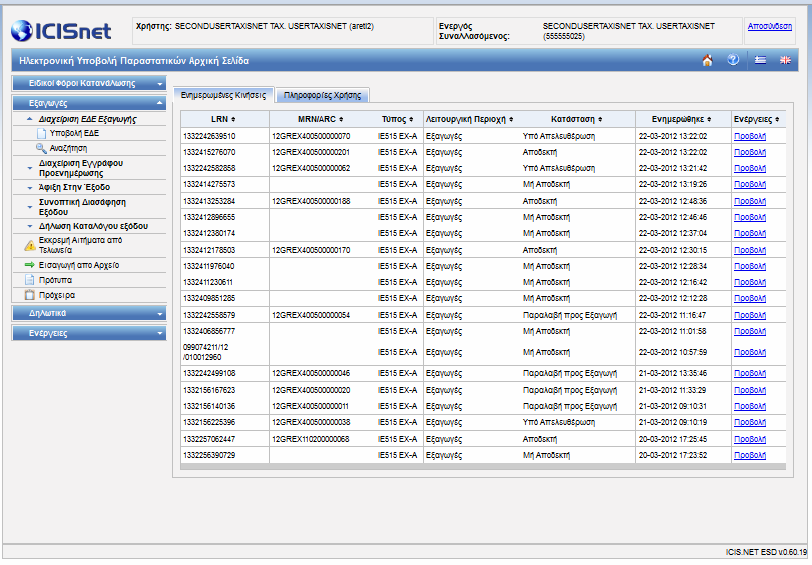
Task: Click MRN cell 12GREX400500000201
Action: point(311,153)
